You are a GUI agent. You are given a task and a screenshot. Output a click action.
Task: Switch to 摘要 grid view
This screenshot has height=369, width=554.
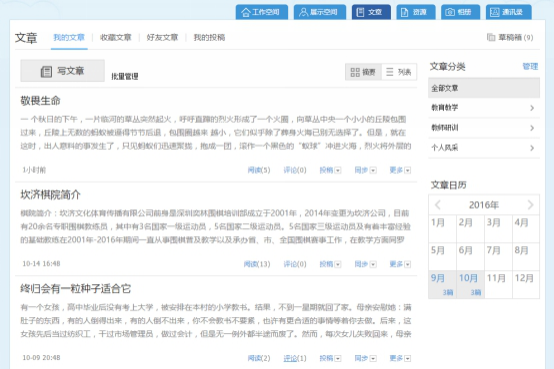click(363, 72)
